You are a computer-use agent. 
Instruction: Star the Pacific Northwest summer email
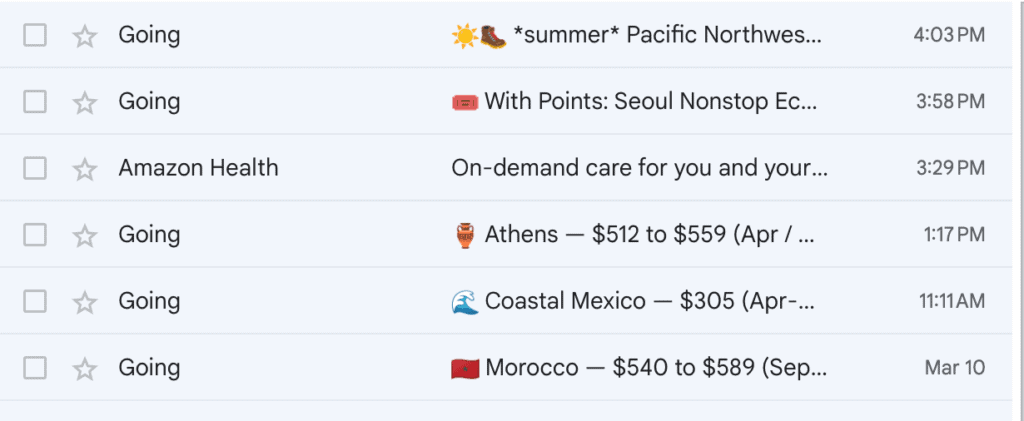point(85,36)
